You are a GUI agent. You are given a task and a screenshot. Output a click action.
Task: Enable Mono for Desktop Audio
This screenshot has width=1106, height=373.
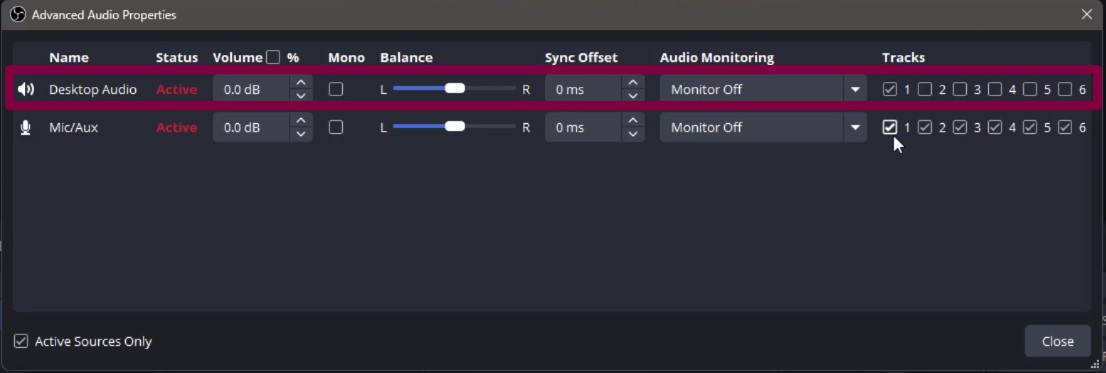click(x=336, y=90)
